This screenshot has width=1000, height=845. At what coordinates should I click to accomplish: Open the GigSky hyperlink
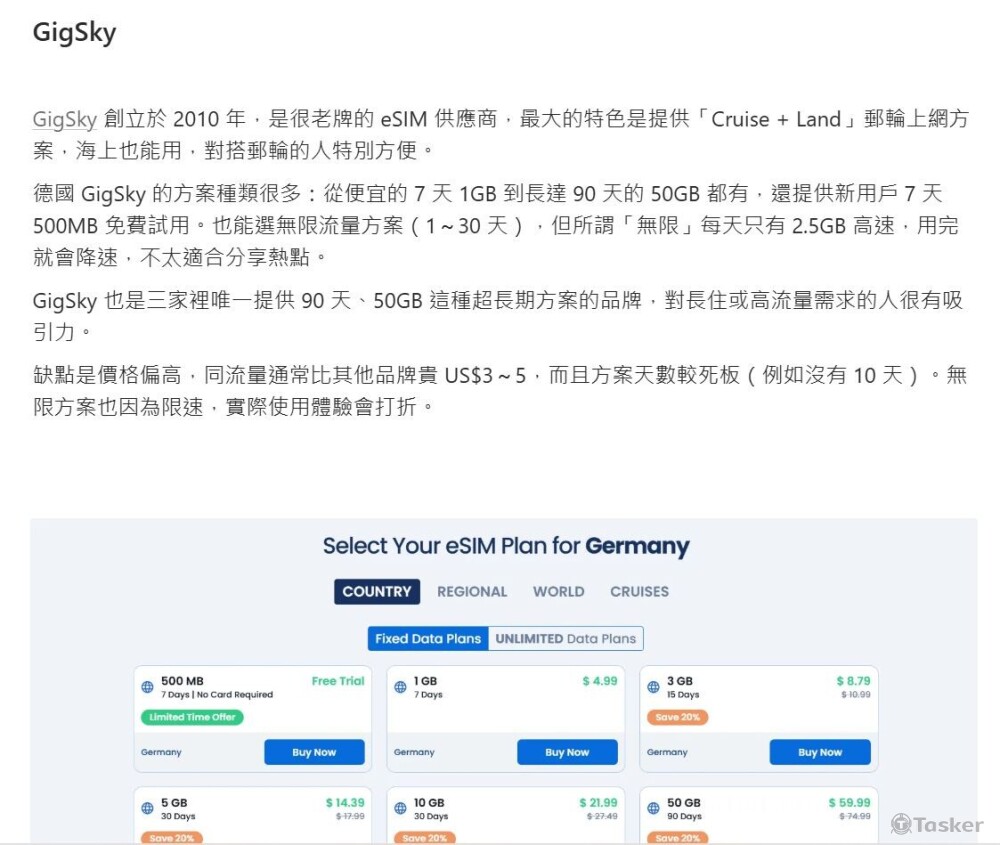[x=63, y=119]
